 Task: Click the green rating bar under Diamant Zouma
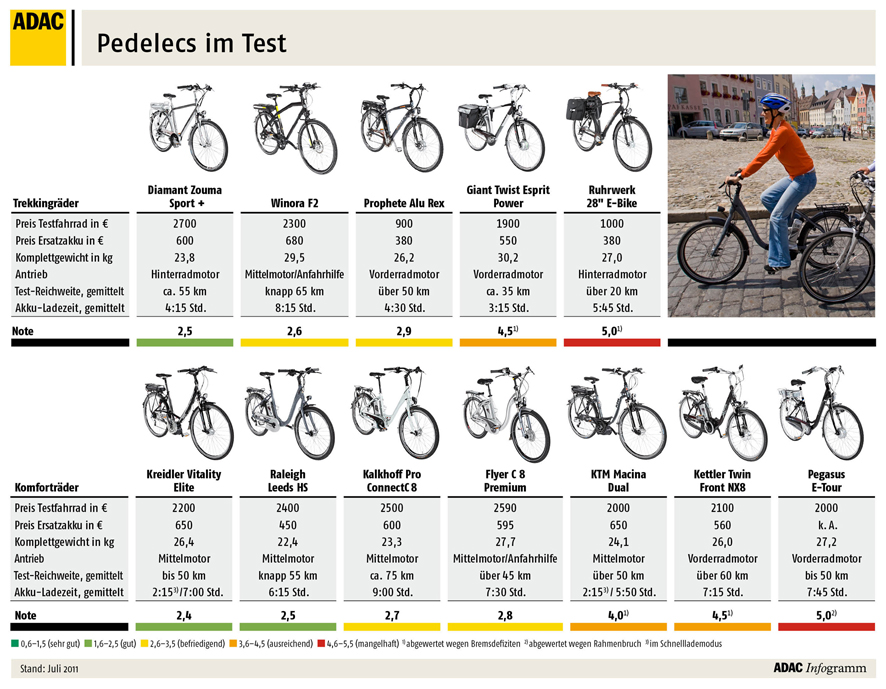(185, 343)
